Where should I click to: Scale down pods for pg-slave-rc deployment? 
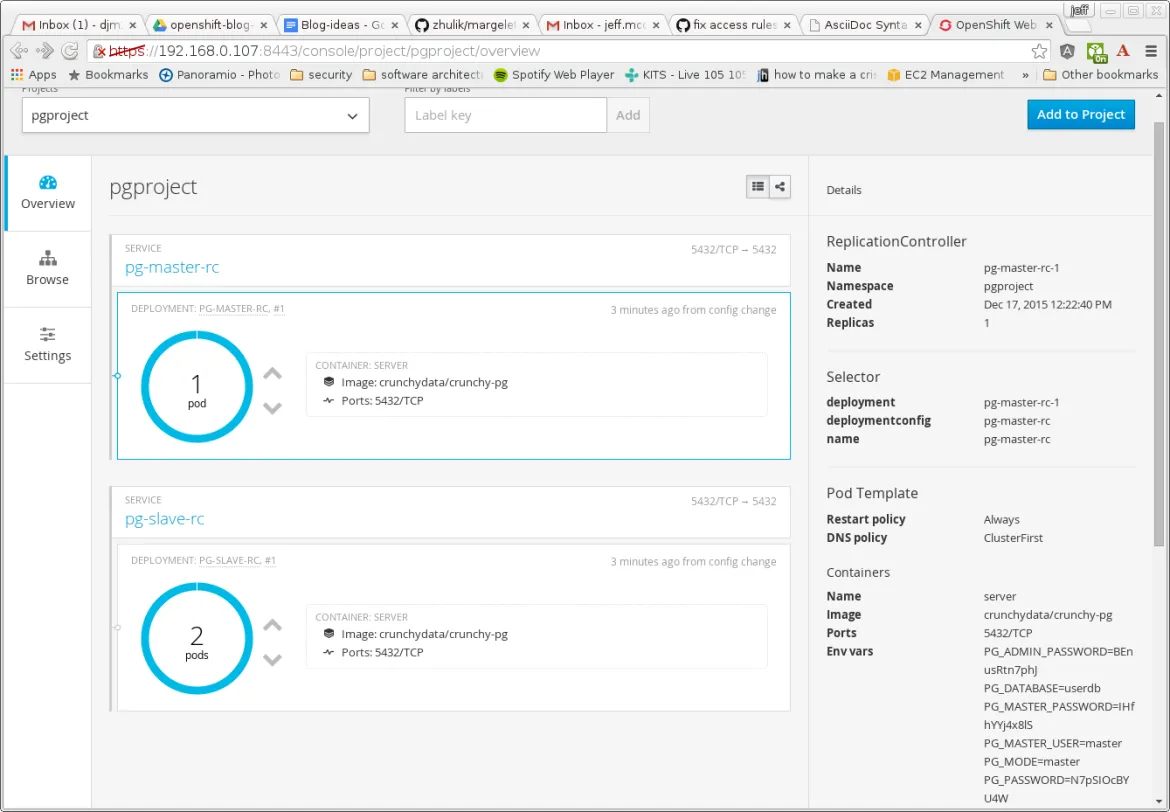(271, 660)
